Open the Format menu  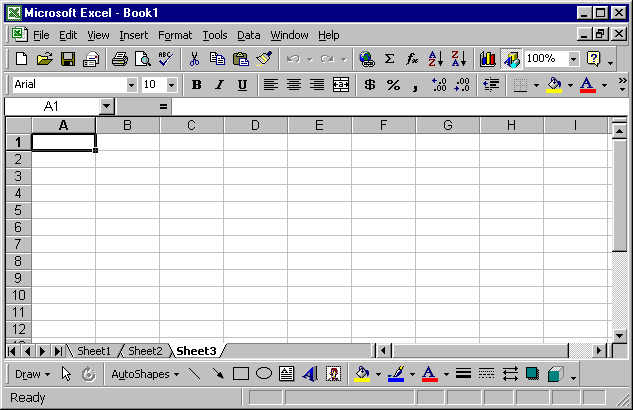point(175,36)
